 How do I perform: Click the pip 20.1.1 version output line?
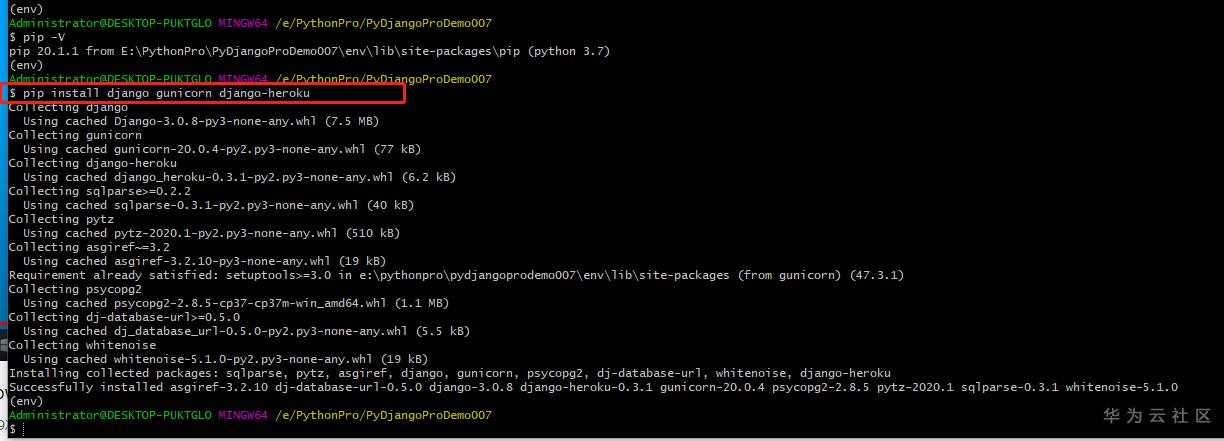coord(309,51)
